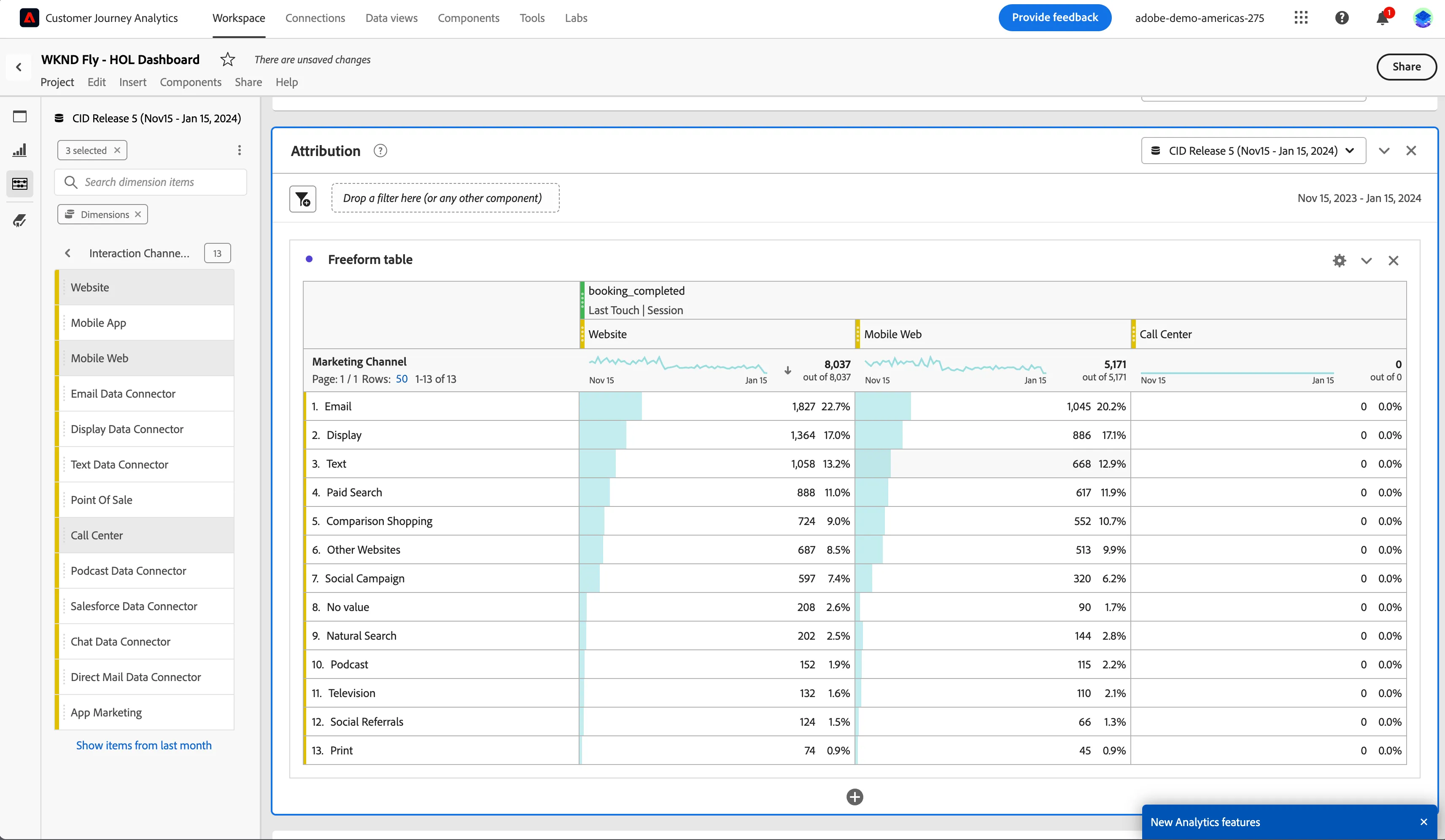The width and height of the screenshot is (1445, 840).
Task: Open the Panels icon in left rail
Action: point(19,116)
